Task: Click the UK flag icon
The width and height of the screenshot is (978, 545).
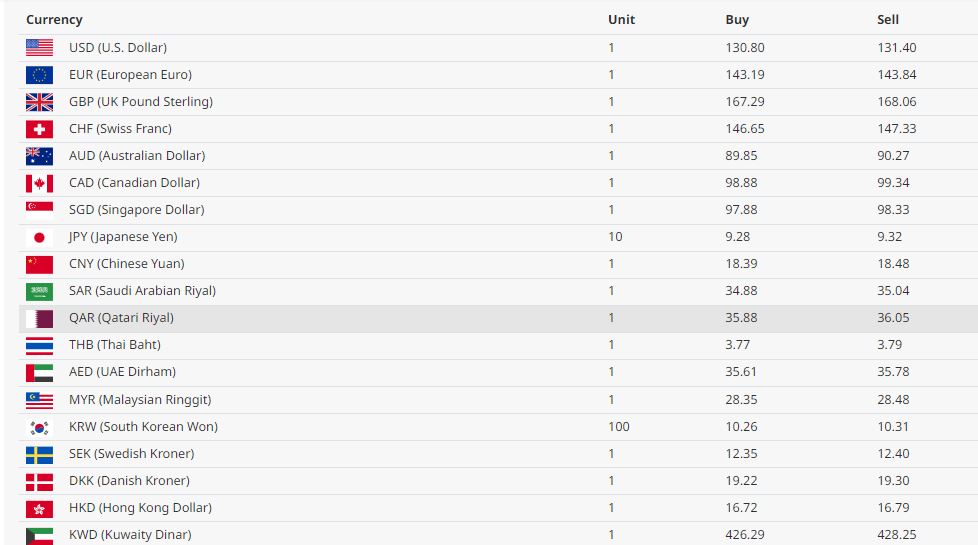Action: tap(39, 101)
